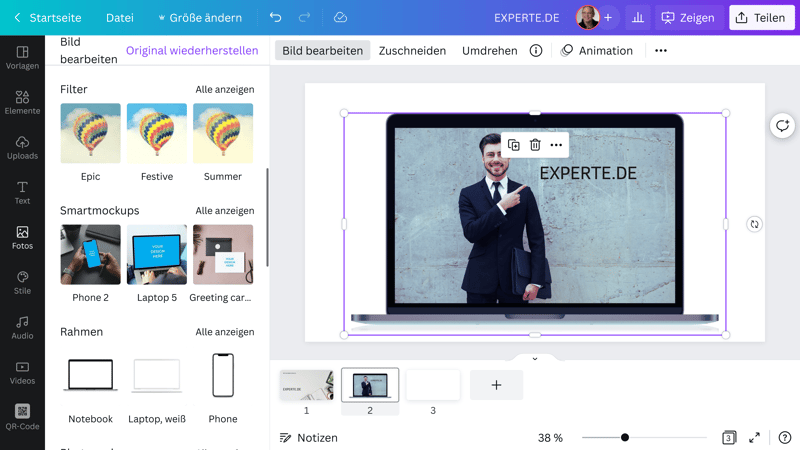Open the Datei menu

(120, 17)
